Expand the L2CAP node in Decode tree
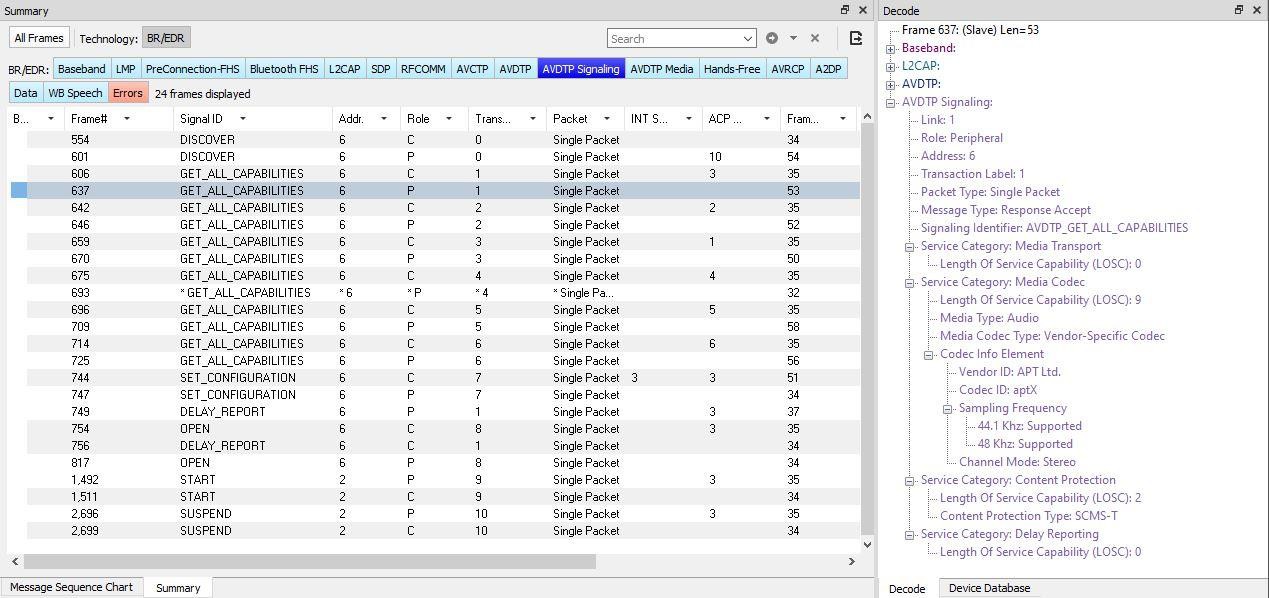This screenshot has height=598, width=1269. (891, 66)
